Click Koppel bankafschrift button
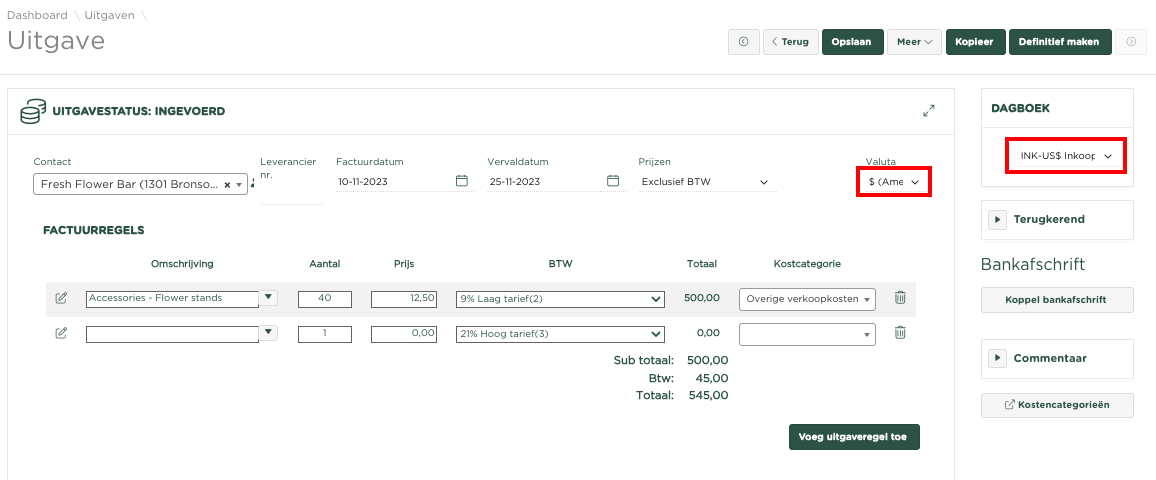 click(x=1057, y=300)
